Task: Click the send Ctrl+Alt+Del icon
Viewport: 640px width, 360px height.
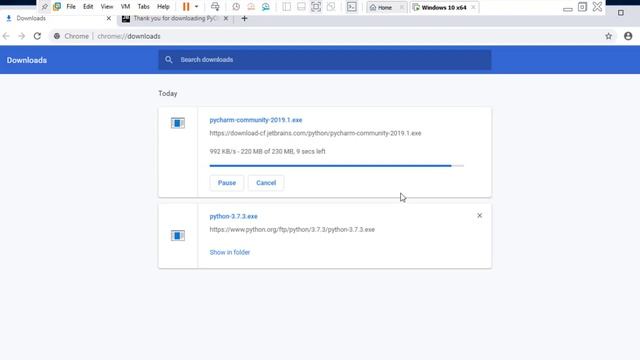Action: click(215, 7)
